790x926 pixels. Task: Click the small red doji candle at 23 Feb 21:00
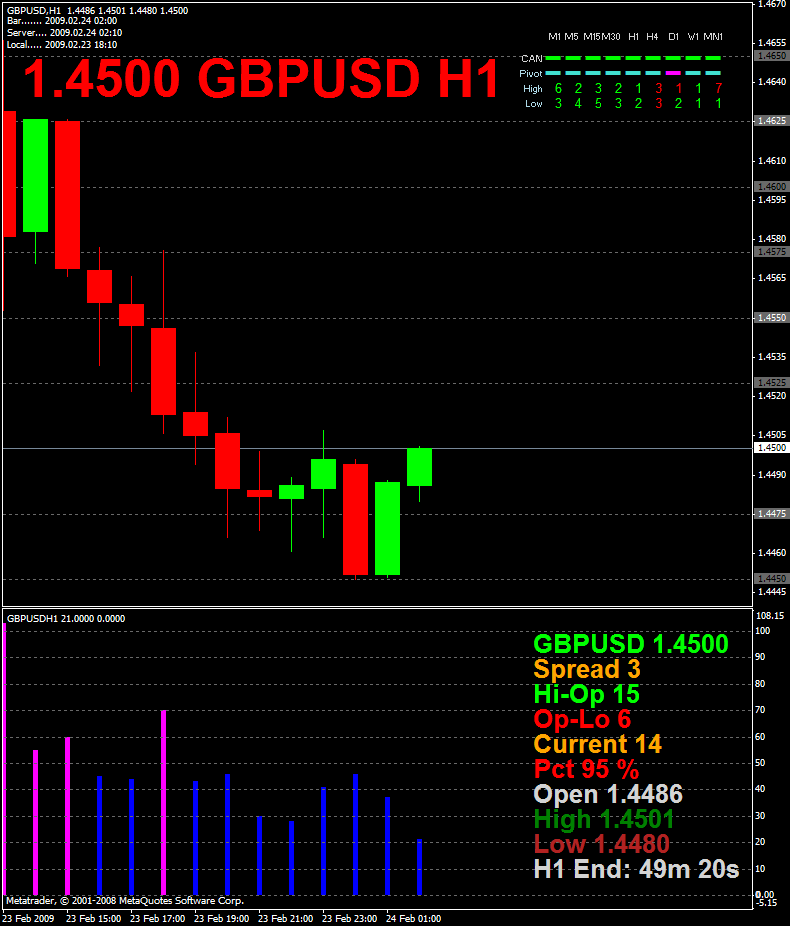259,493
